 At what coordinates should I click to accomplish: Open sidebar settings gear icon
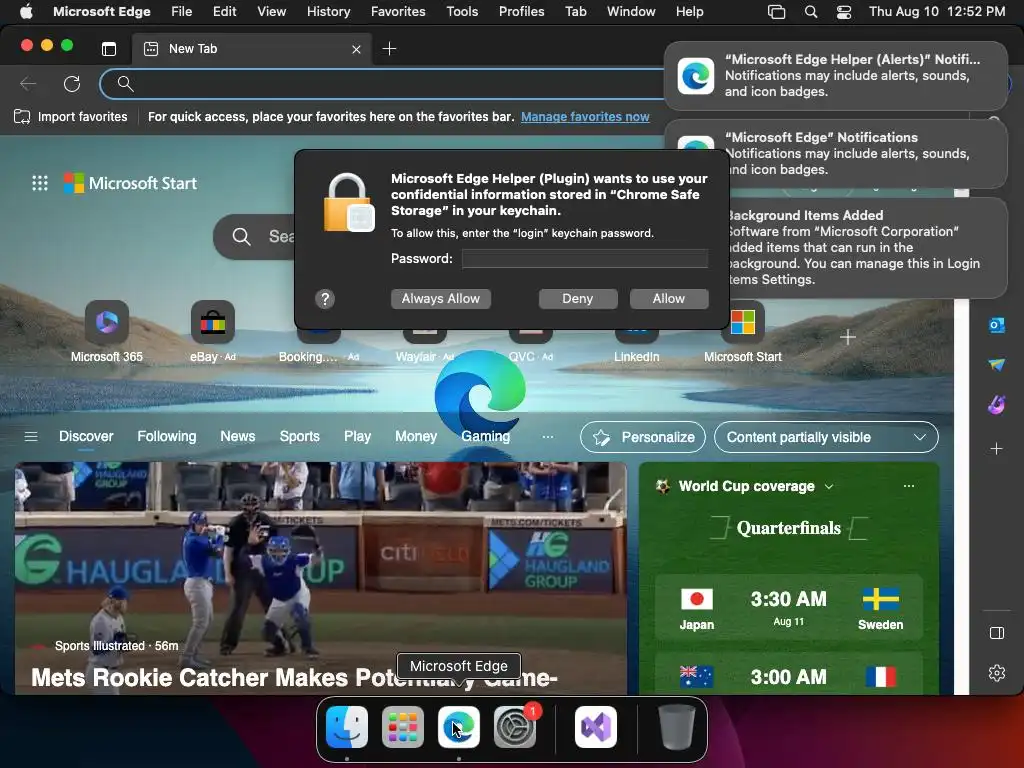pyautogui.click(x=997, y=673)
